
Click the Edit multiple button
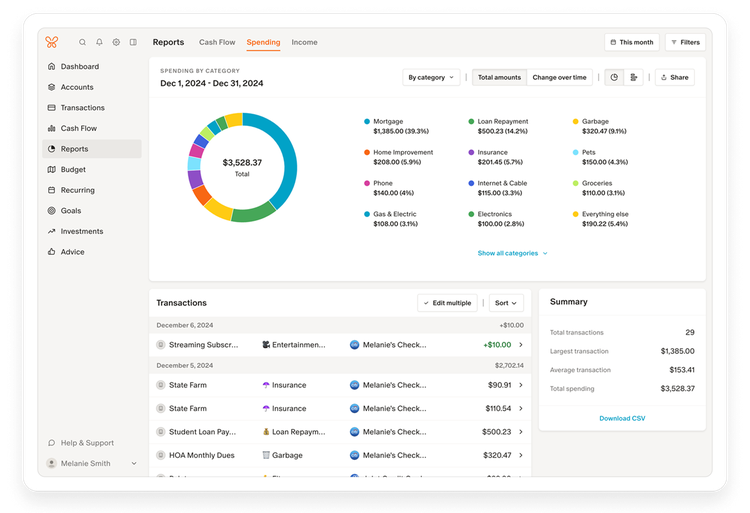pyautogui.click(x=447, y=302)
